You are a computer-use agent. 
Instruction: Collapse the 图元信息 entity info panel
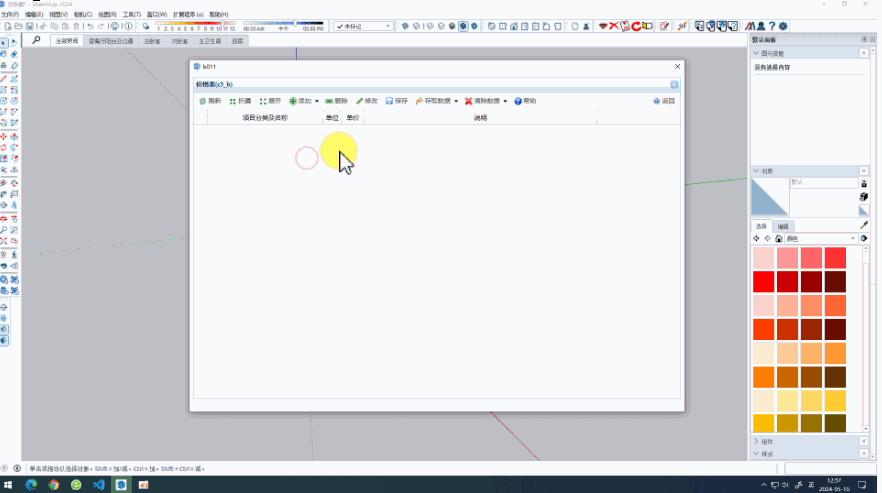tap(757, 53)
